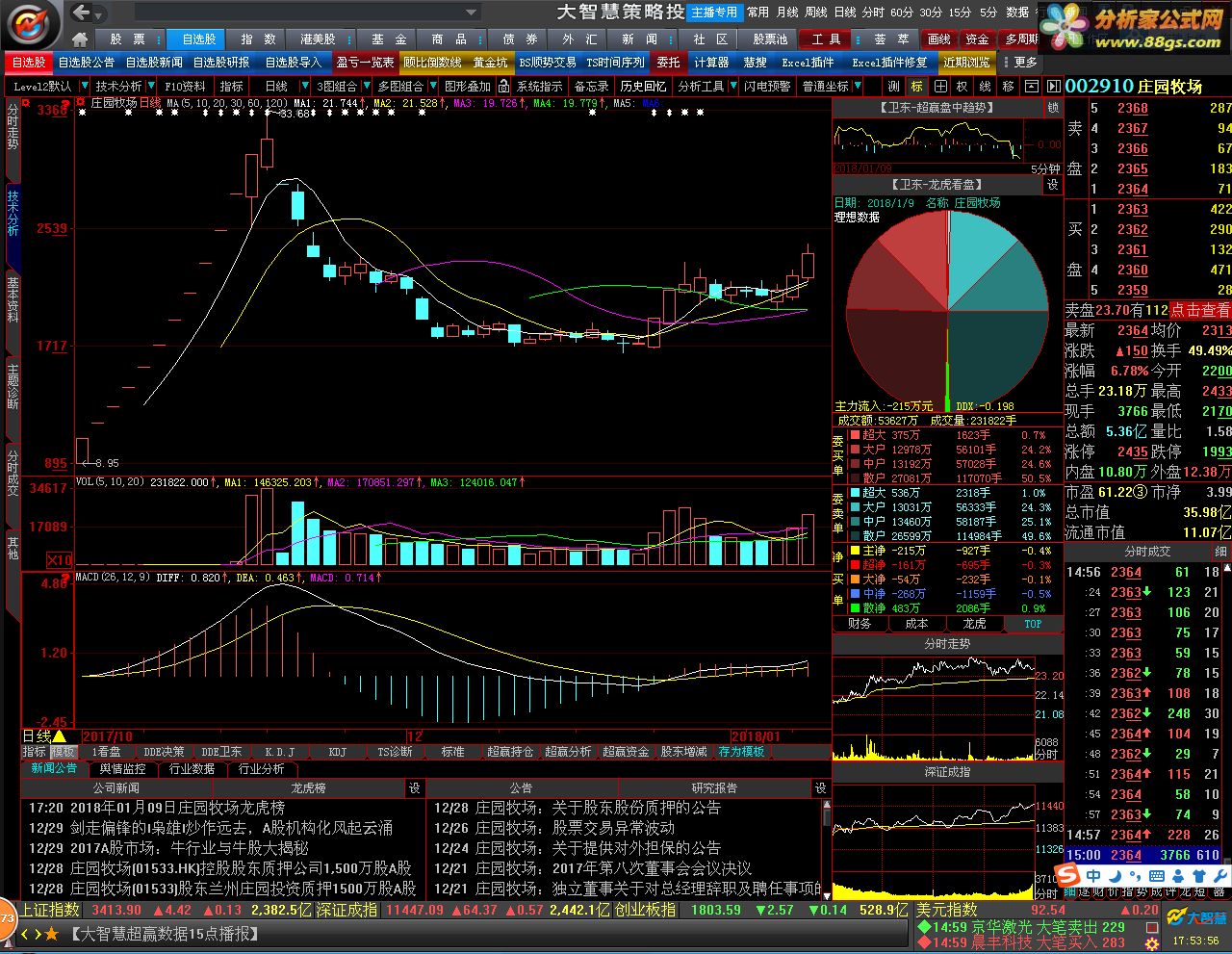The width and height of the screenshot is (1232, 954).
Task: Toggle the 历史回忆 mode
Action: (643, 86)
